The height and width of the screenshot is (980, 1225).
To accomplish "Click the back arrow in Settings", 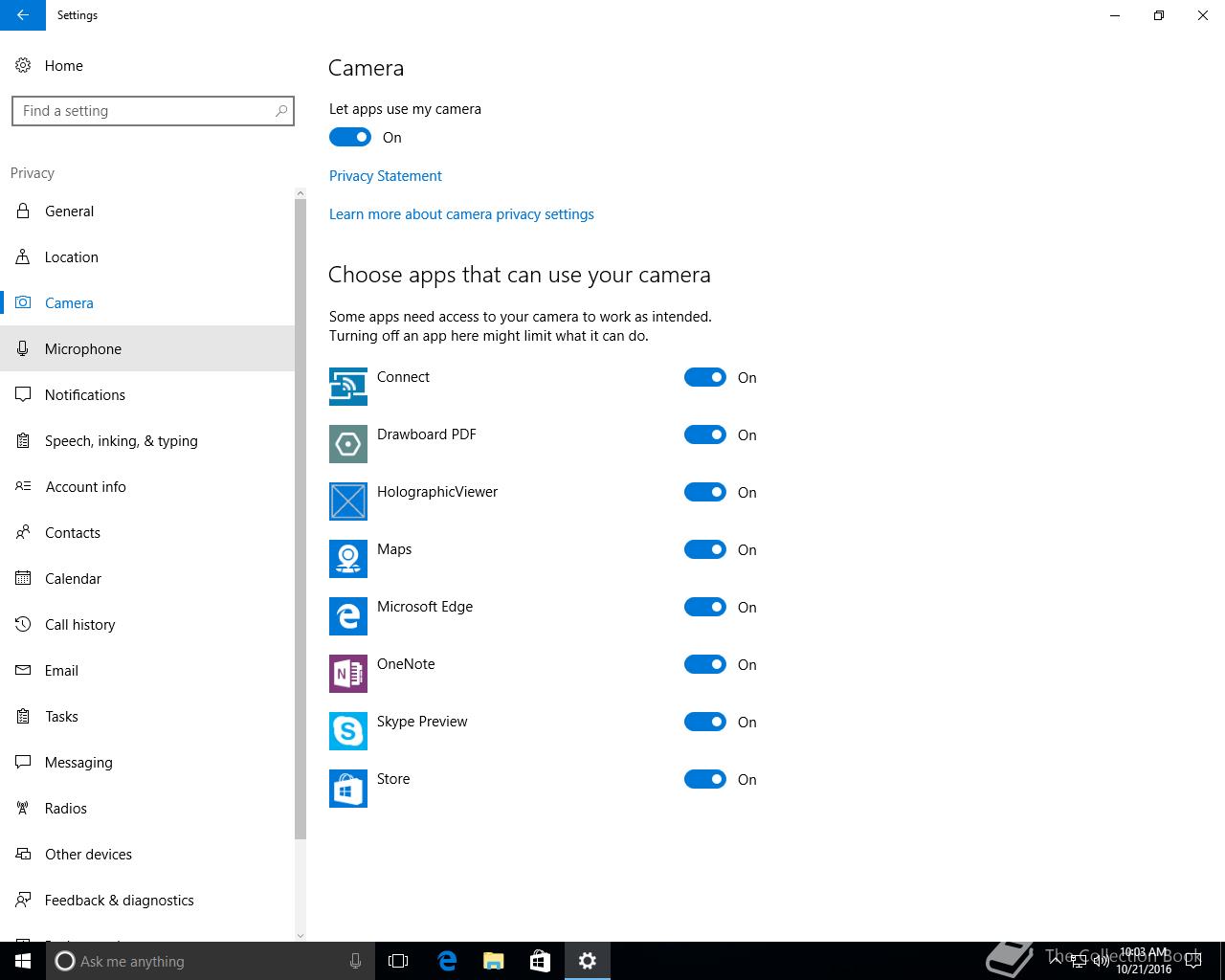I will click(x=23, y=15).
